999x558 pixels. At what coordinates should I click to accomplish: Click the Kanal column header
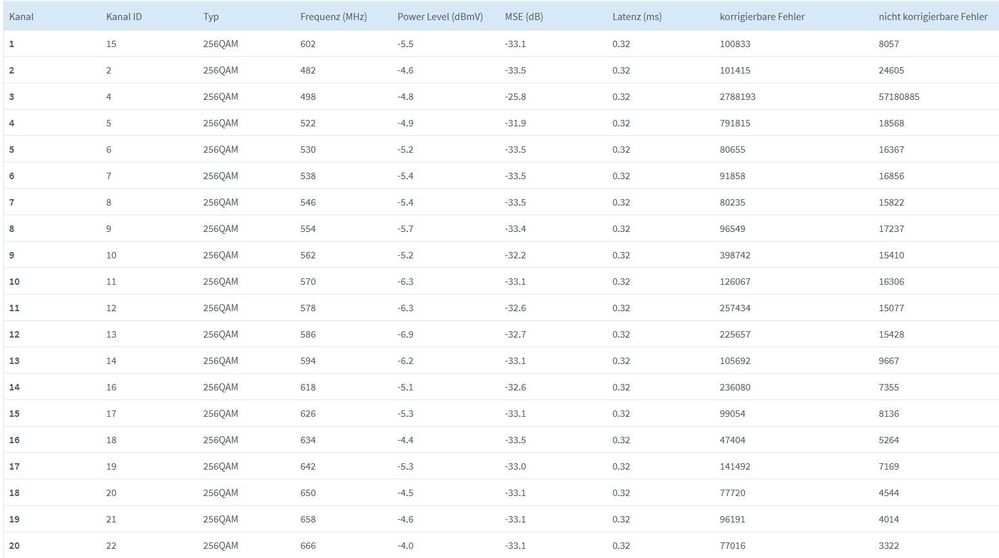22,17
